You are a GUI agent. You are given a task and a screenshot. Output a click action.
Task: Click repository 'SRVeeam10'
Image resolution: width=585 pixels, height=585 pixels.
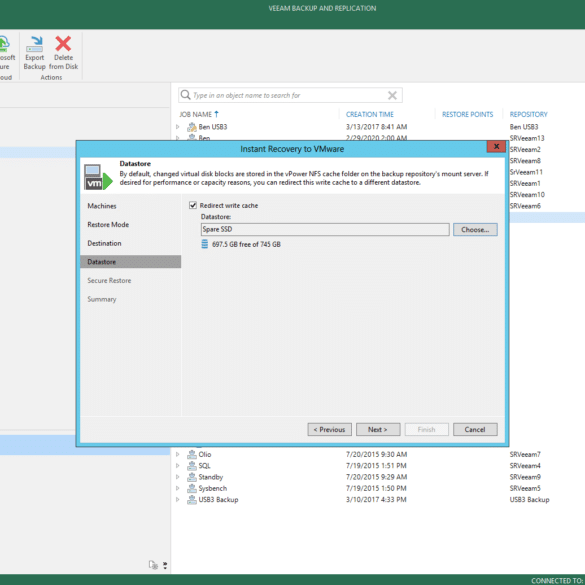click(x=527, y=194)
